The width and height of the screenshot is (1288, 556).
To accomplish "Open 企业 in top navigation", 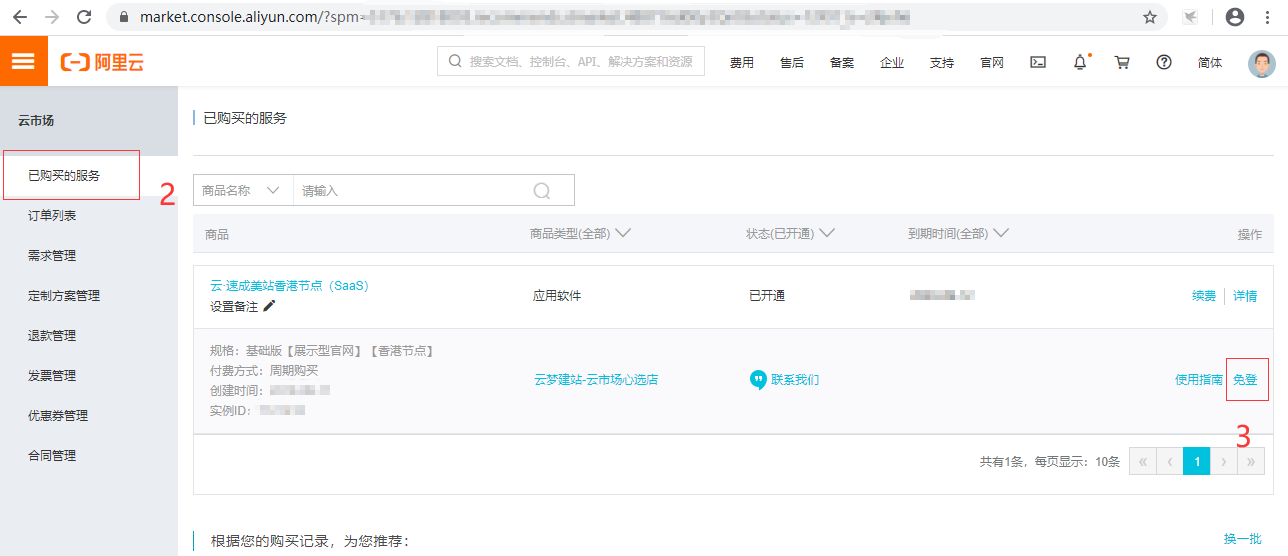I will (892, 62).
